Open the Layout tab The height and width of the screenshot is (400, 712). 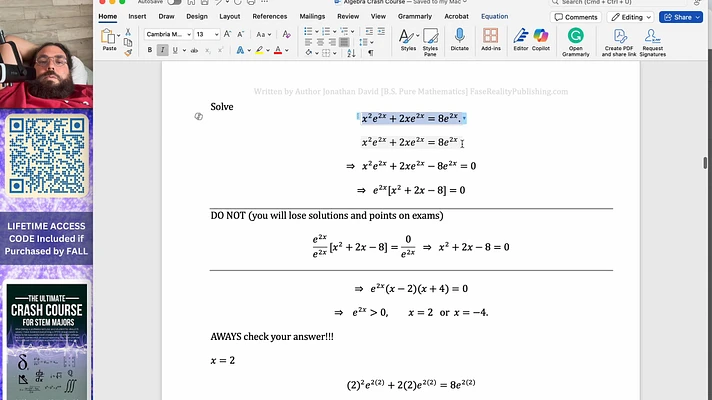click(x=230, y=16)
